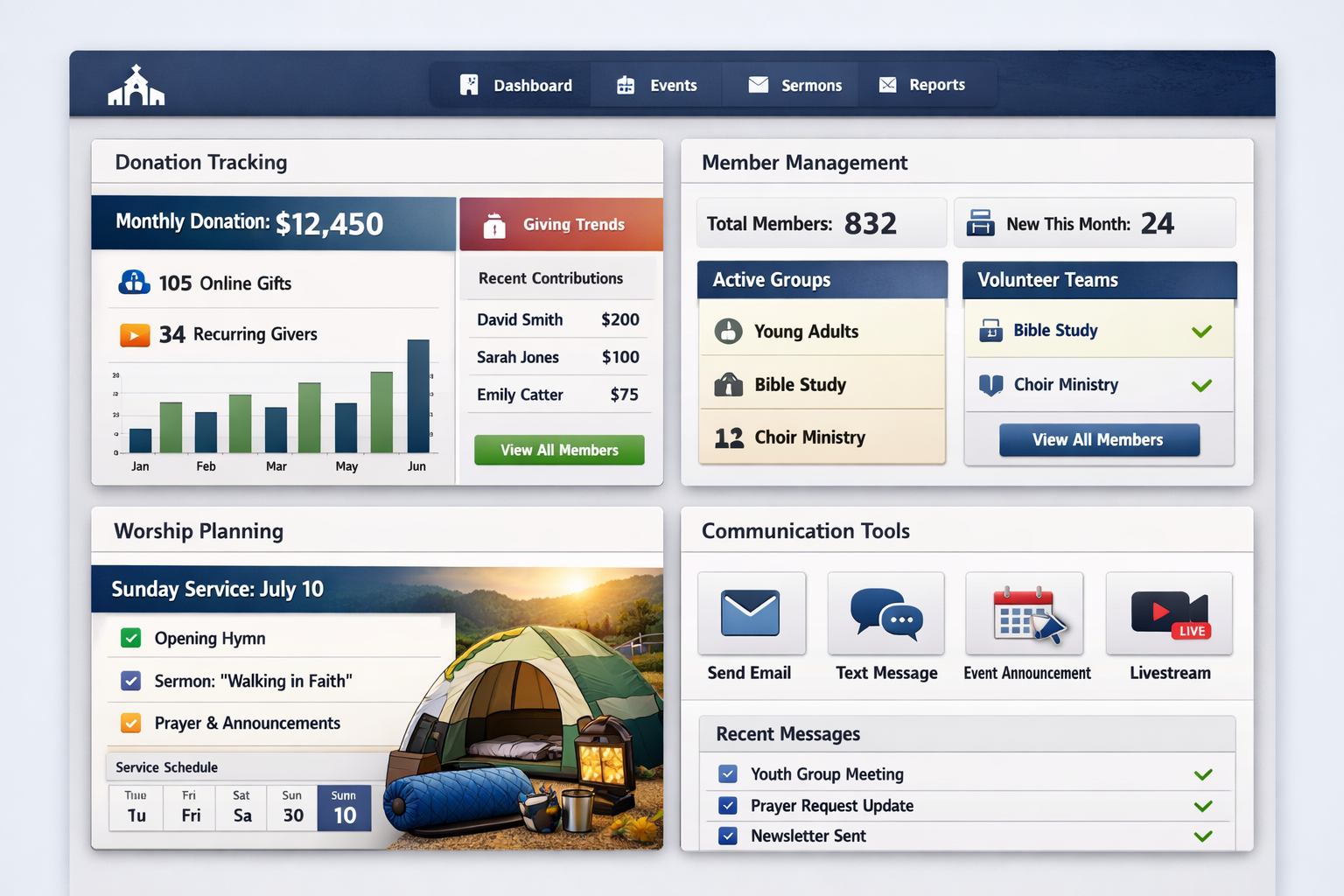The image size is (1344, 896).
Task: Click the Giving Trends gift icon
Action: click(494, 226)
